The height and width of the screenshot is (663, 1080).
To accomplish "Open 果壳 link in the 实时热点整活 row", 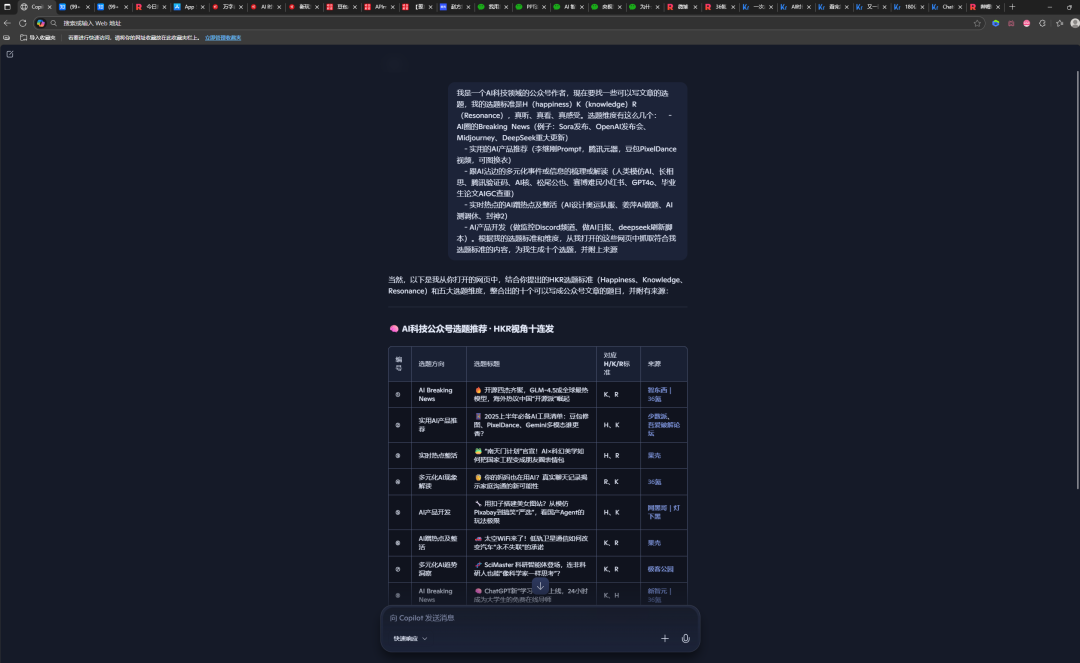I will (x=654, y=456).
